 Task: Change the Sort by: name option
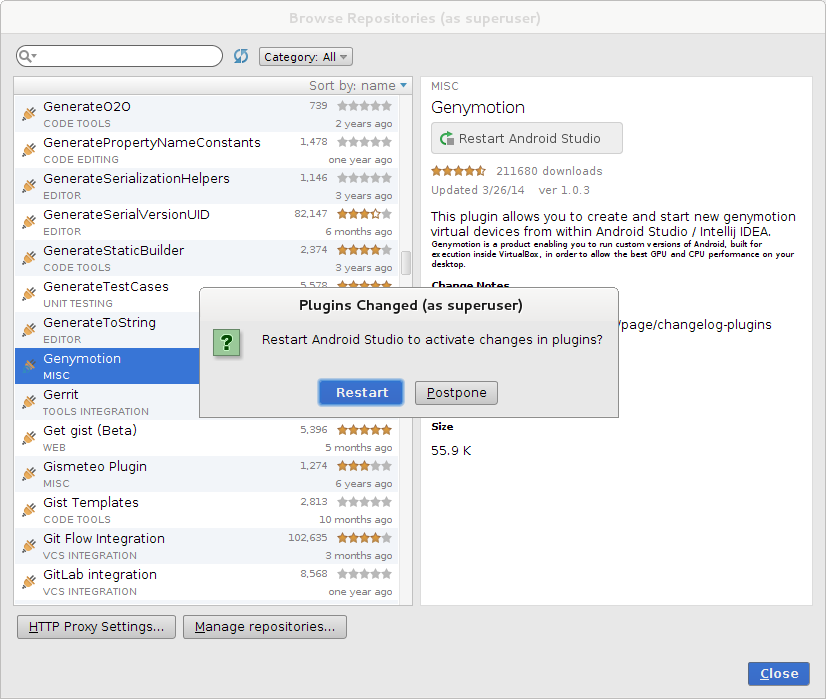pos(358,85)
